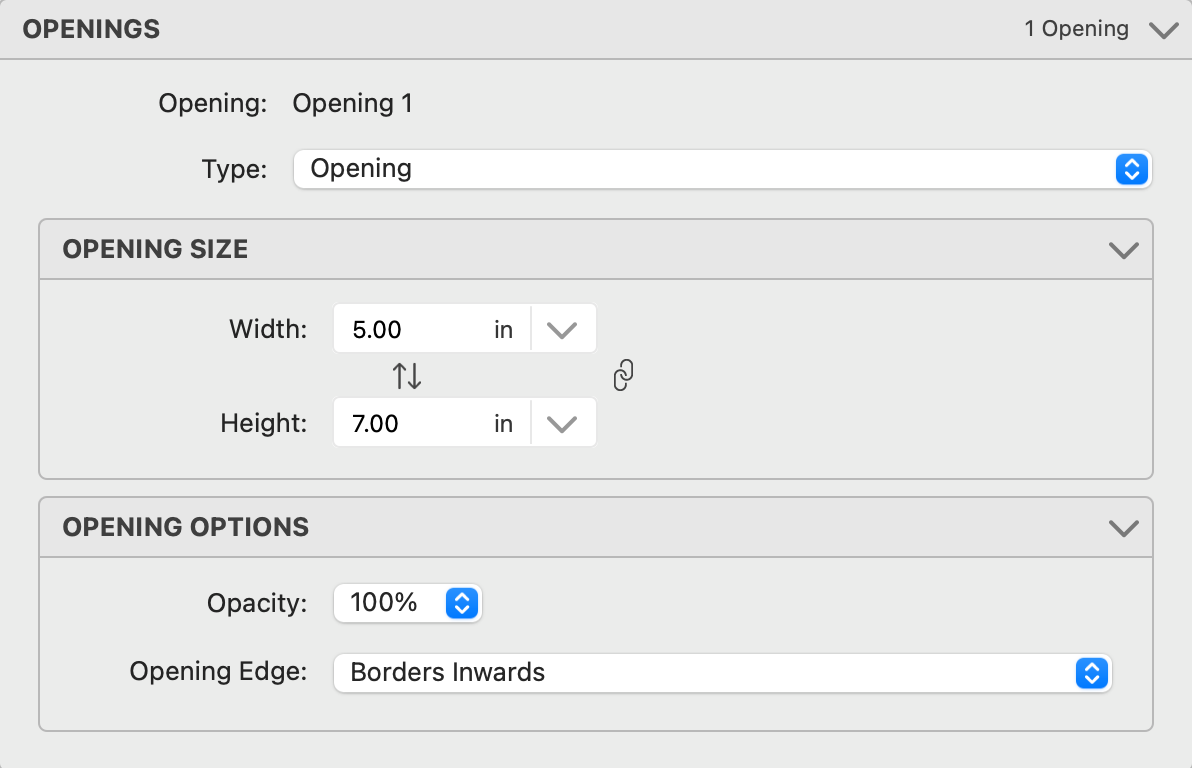Click the 'Opening Edge:' label
The image size is (1192, 768).
click(x=218, y=672)
